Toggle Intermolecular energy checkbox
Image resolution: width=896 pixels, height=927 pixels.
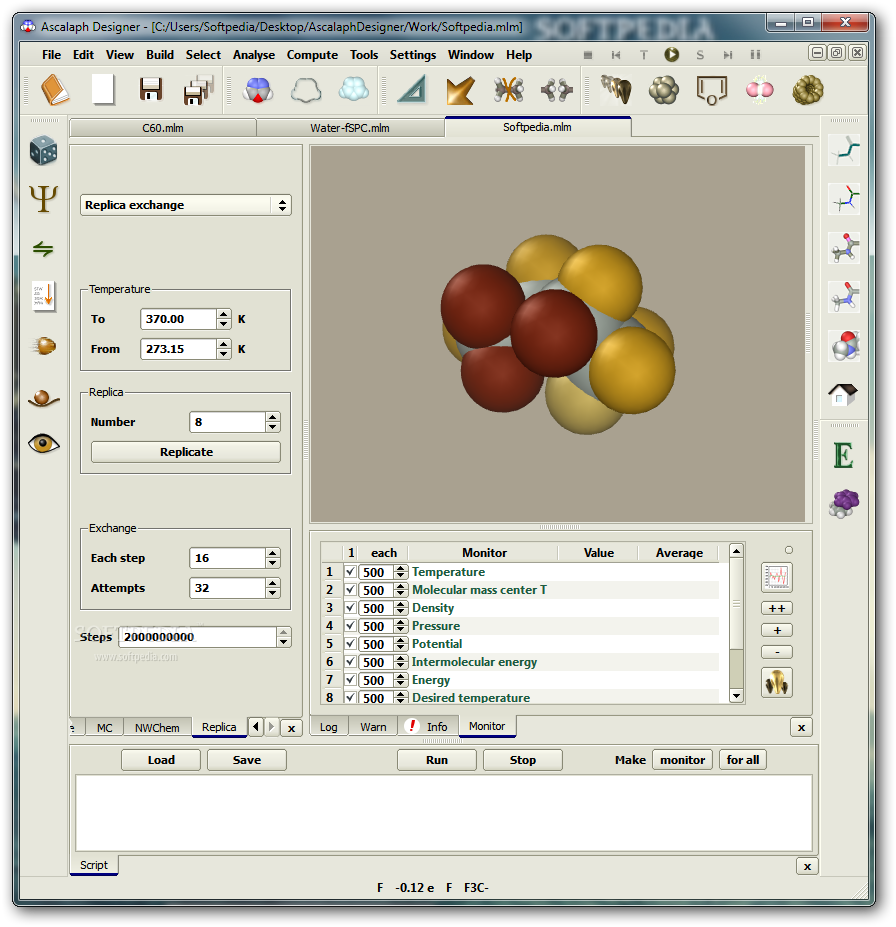click(x=350, y=662)
